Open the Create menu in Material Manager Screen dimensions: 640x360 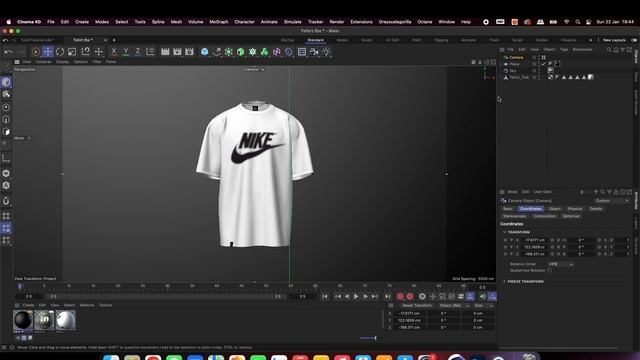coord(28,305)
